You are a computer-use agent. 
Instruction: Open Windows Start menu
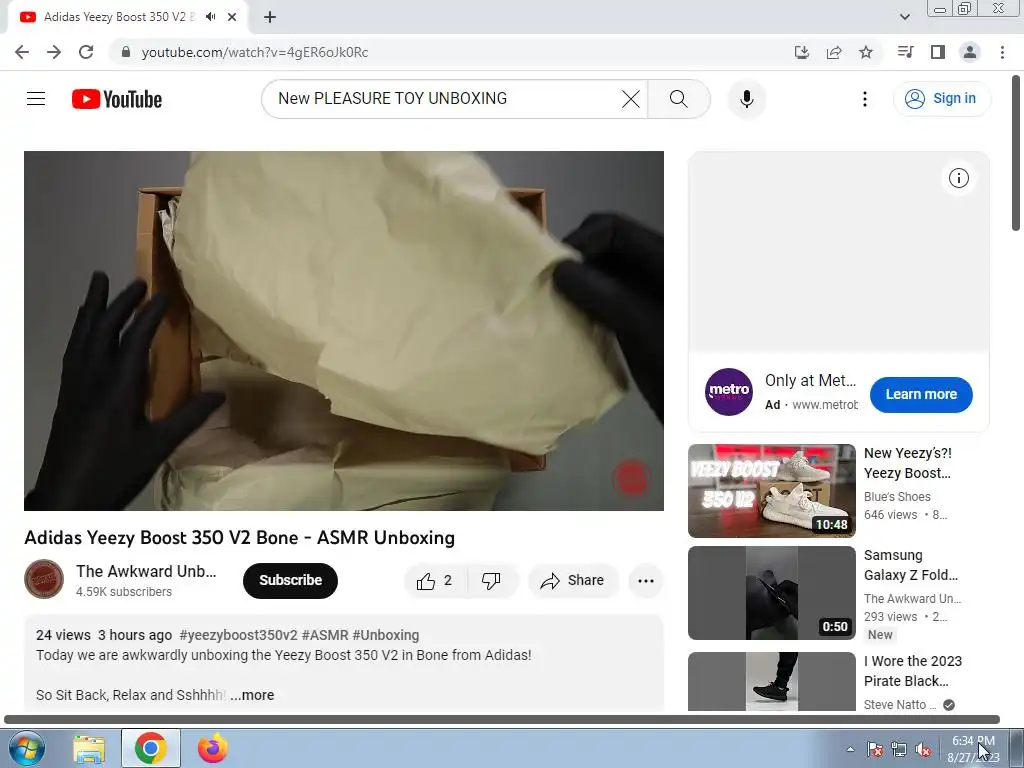click(26, 748)
